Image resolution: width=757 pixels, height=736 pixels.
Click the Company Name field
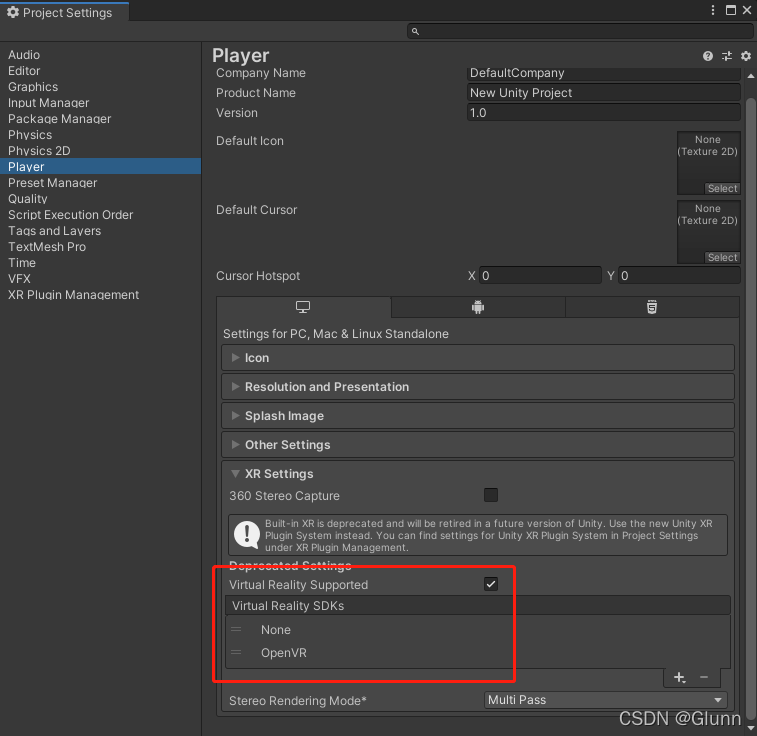coord(603,73)
